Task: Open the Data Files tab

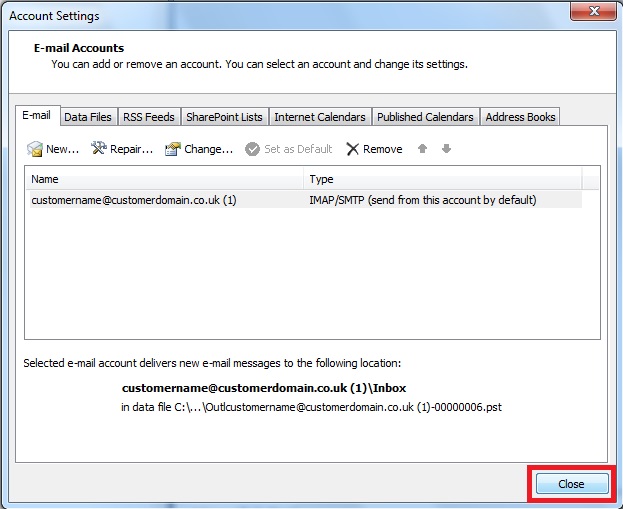Action: (88, 117)
